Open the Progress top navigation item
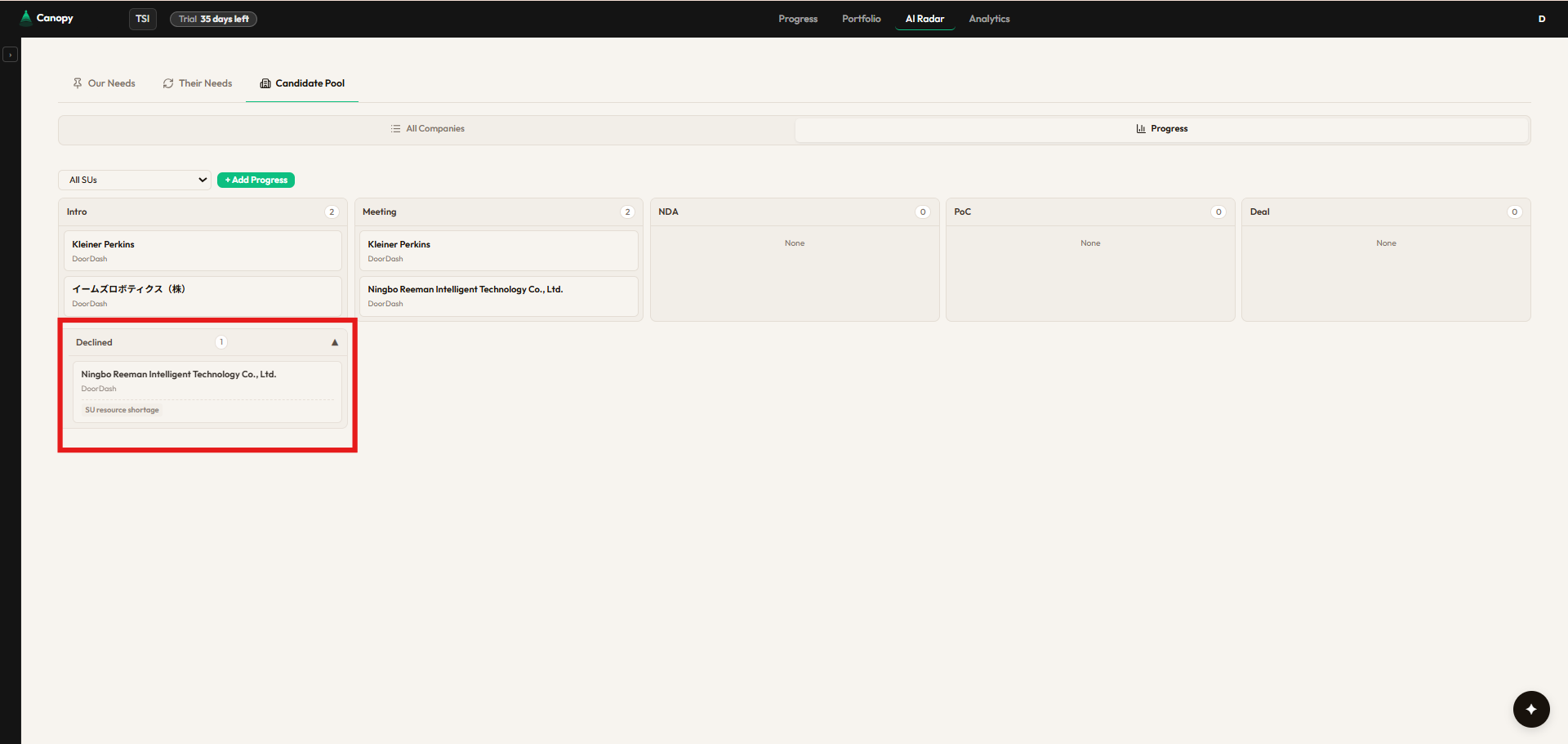1568x744 pixels. pos(798,19)
